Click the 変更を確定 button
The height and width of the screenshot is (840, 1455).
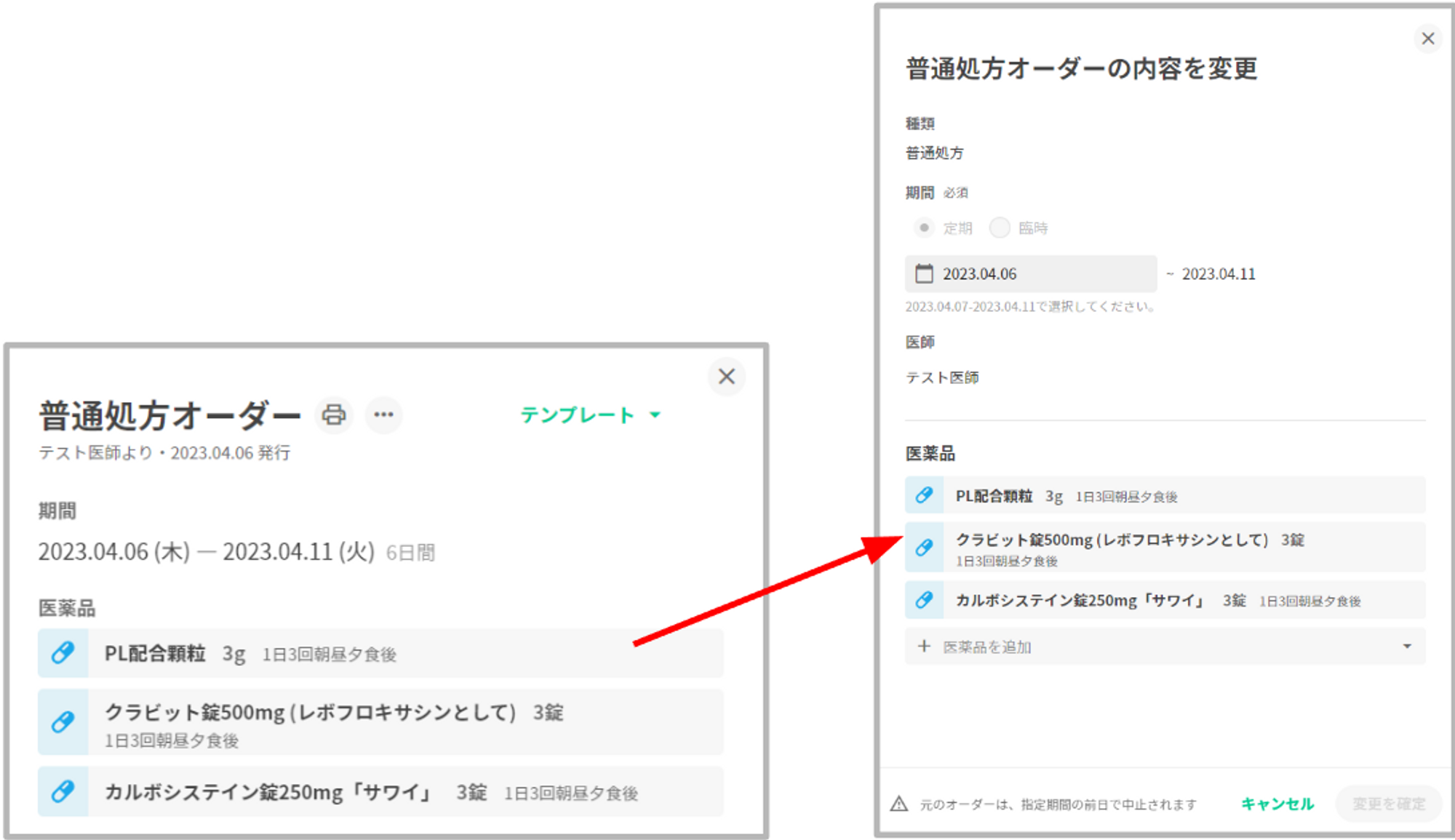point(1388,804)
